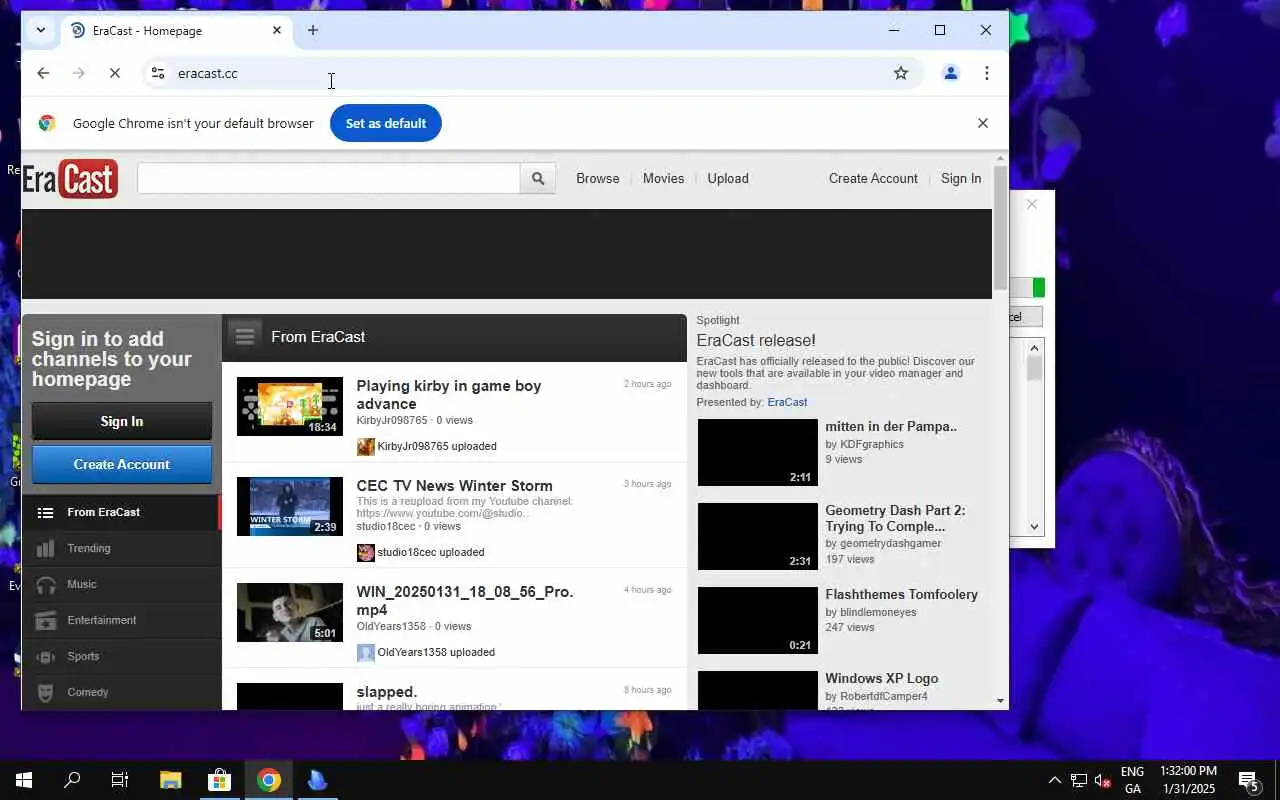Click the black Sign In button
The height and width of the screenshot is (800, 1280).
(x=122, y=421)
